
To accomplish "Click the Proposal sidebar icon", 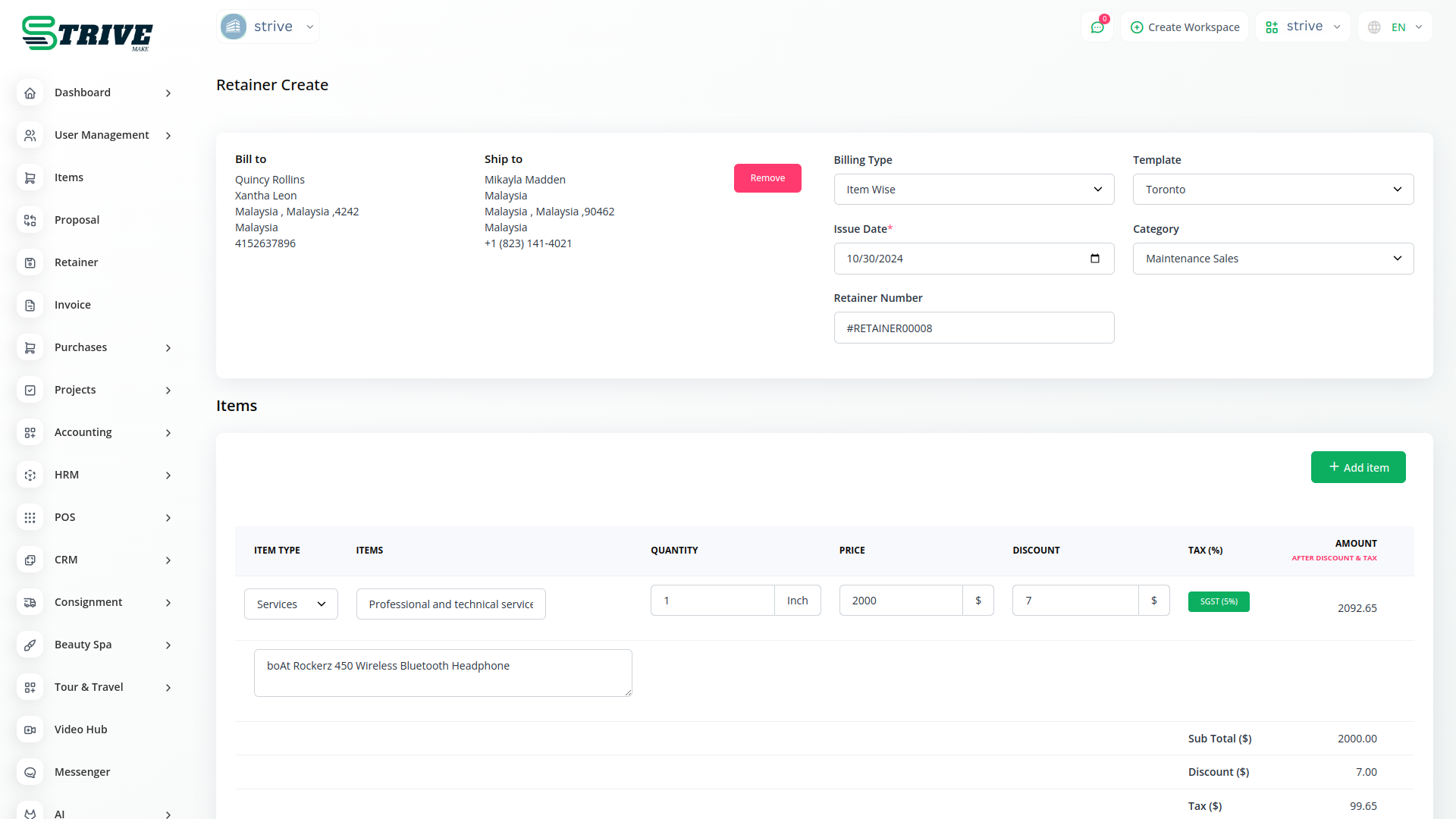I will (x=30, y=220).
